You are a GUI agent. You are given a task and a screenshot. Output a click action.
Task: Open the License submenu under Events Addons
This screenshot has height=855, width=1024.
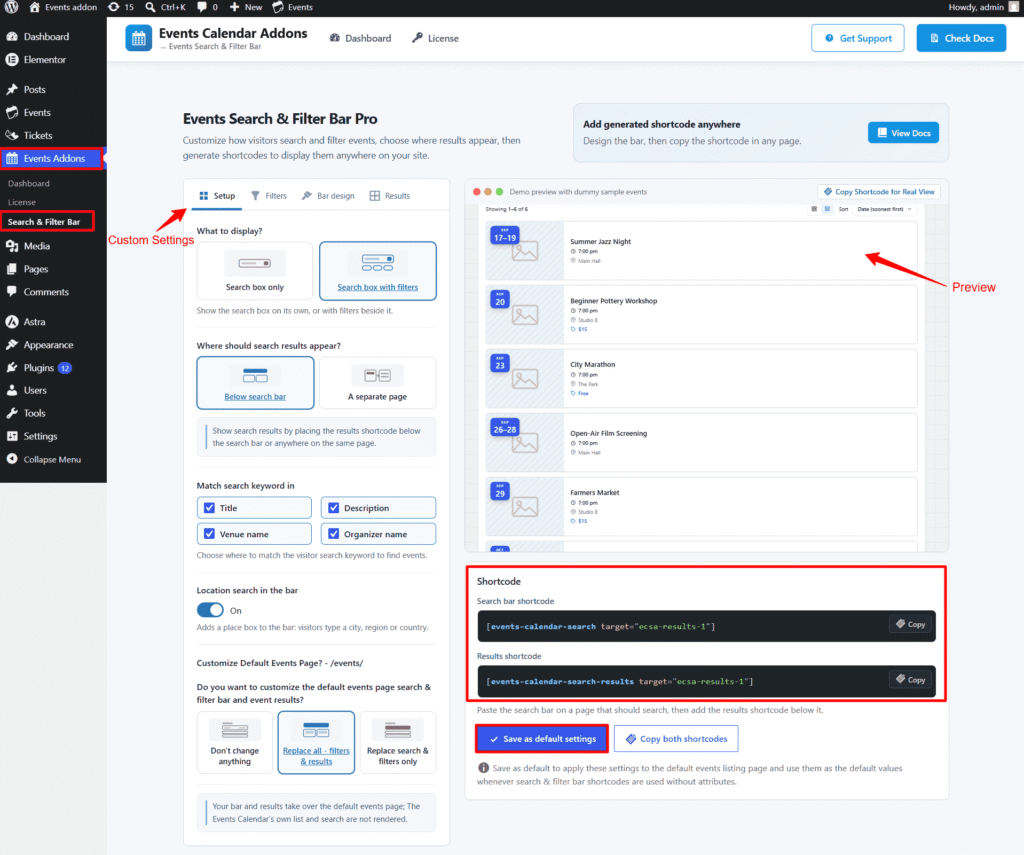point(22,202)
